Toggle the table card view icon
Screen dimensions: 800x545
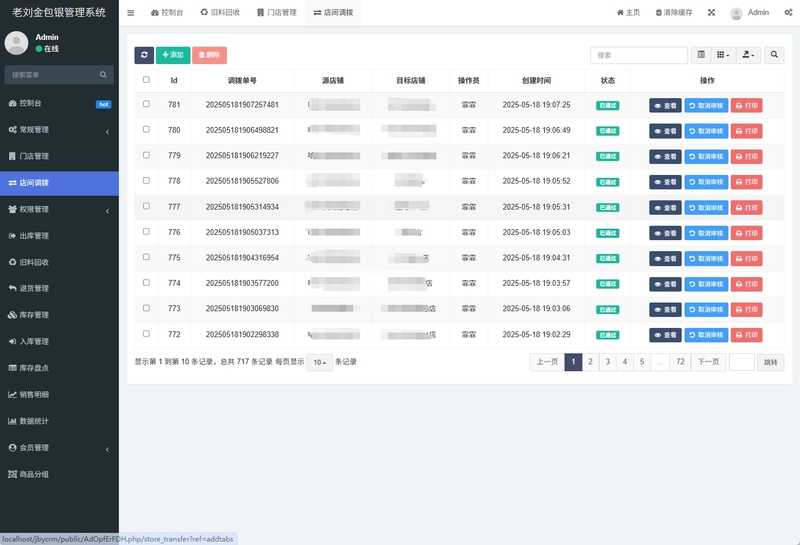pyautogui.click(x=701, y=55)
